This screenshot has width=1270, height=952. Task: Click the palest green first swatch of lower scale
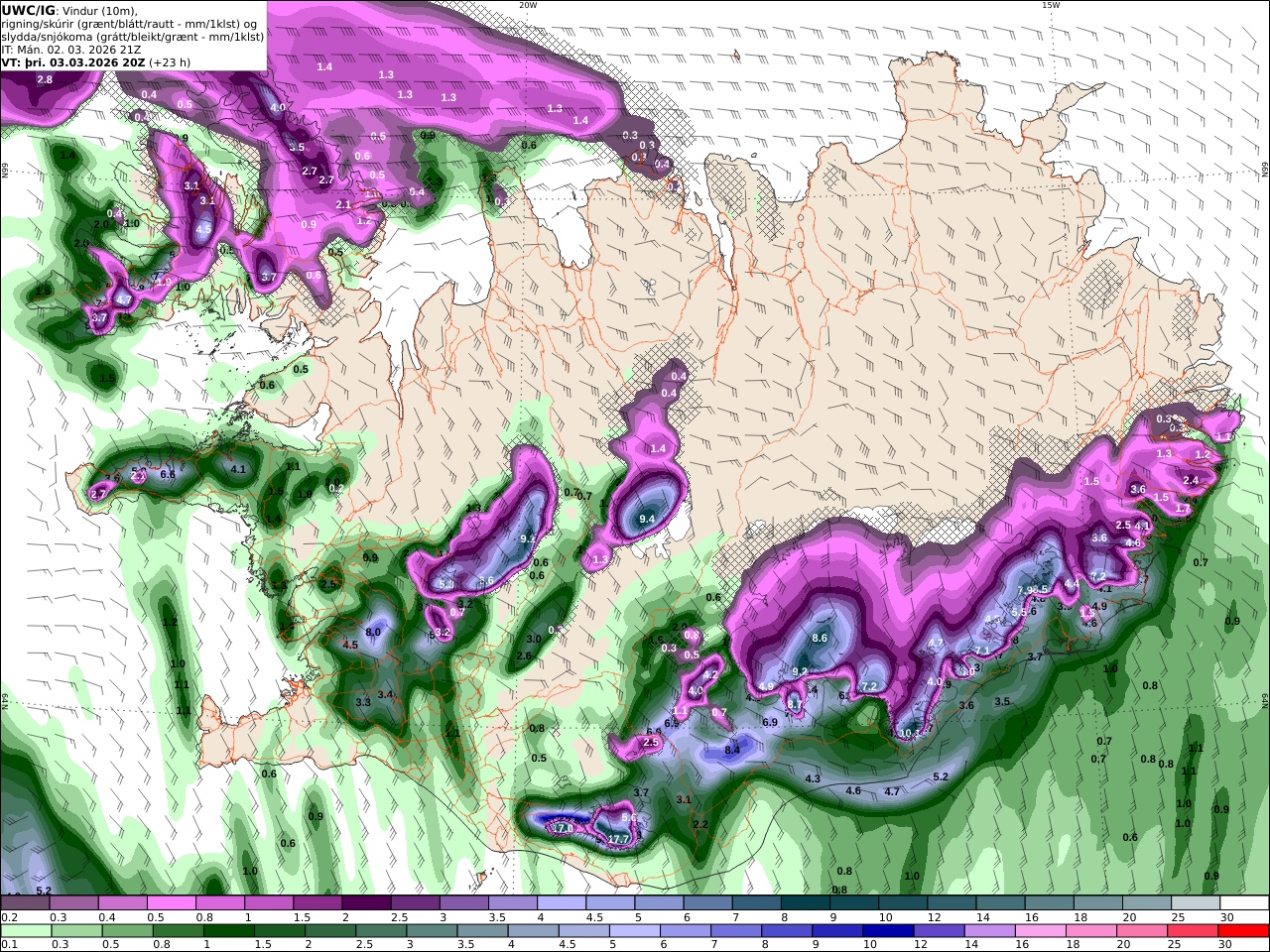tap(25, 931)
